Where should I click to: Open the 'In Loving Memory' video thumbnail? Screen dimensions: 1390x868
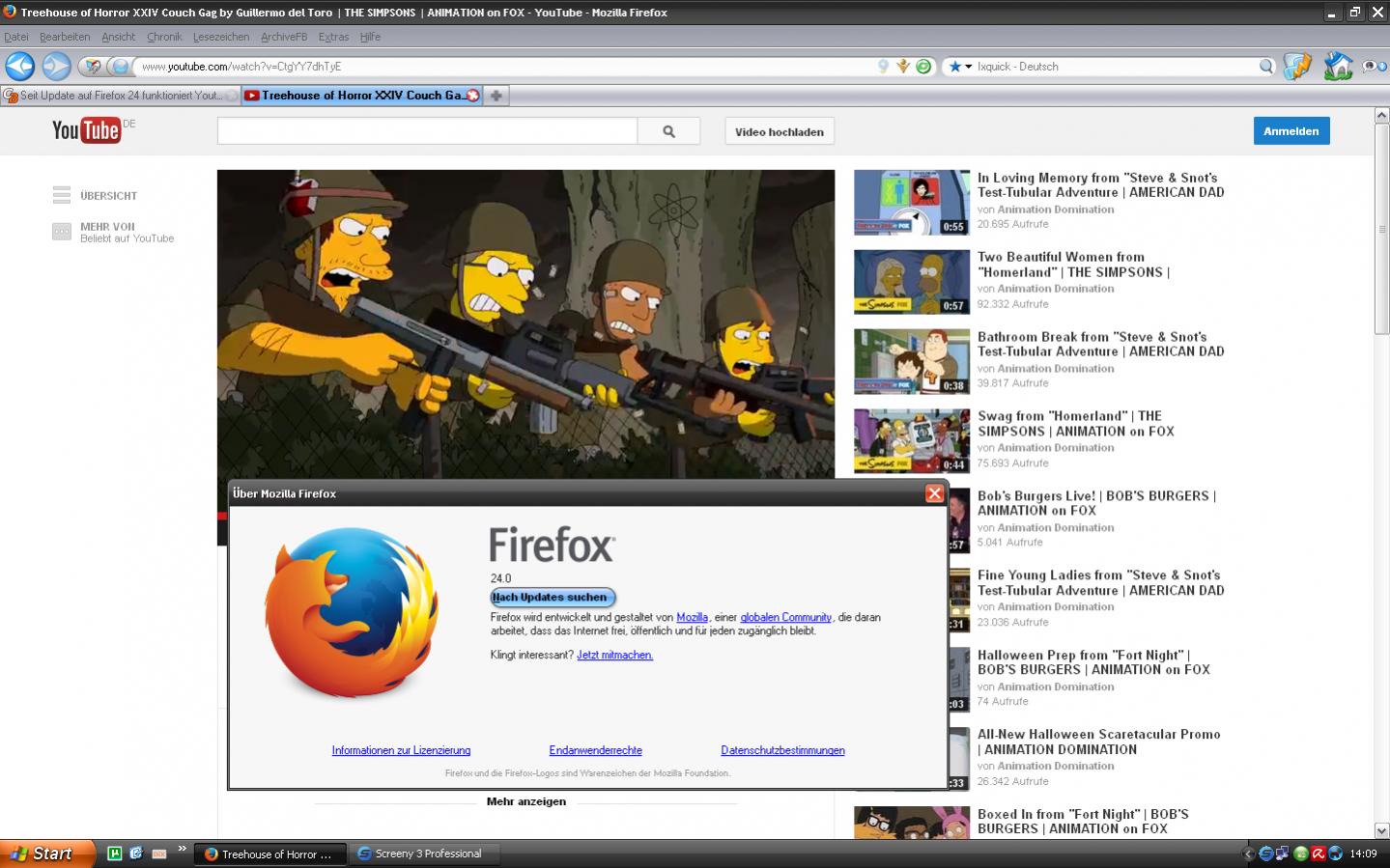(x=912, y=203)
